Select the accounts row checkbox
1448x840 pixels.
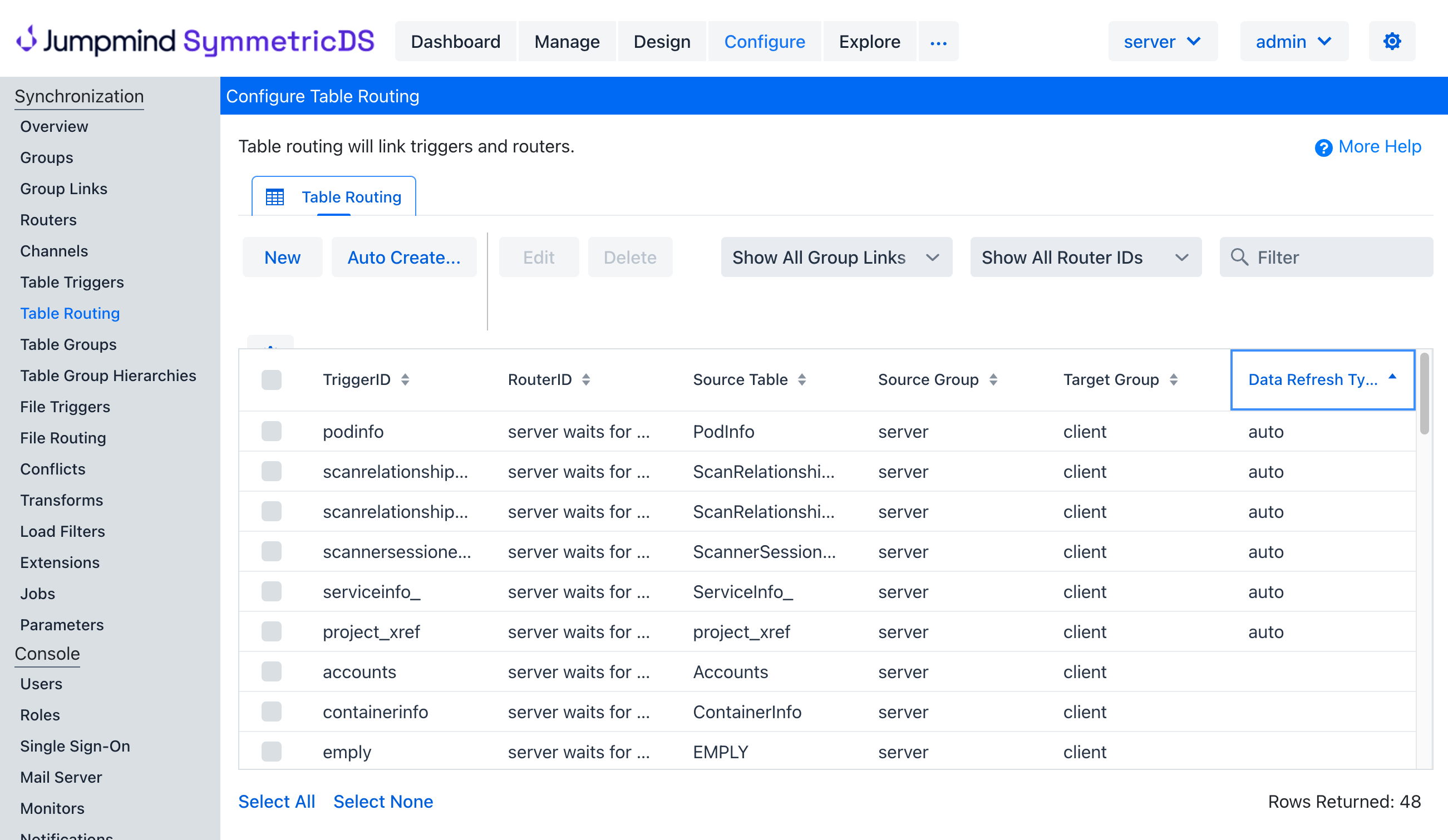pos(271,671)
